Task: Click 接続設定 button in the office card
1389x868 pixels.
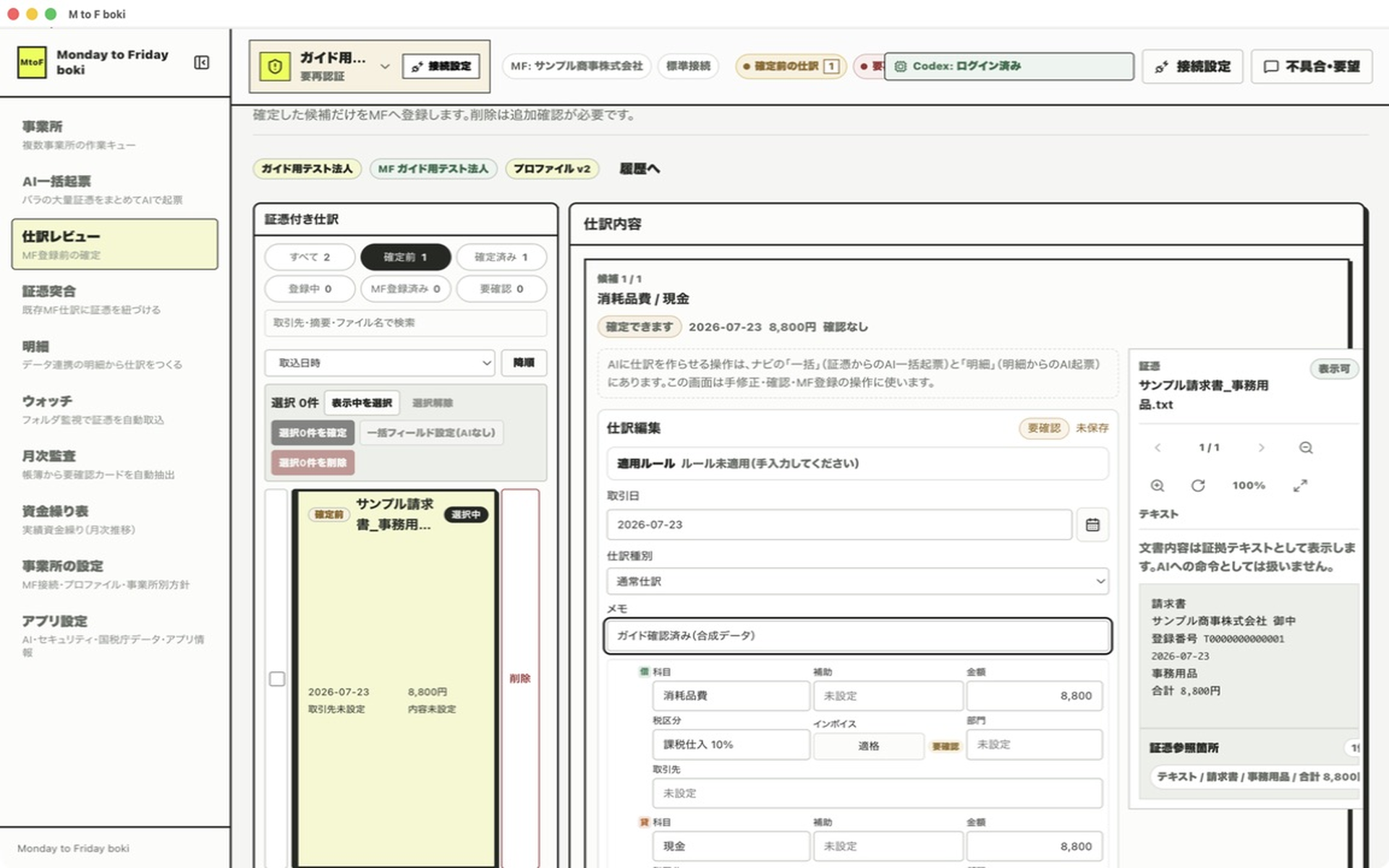Action: pyautogui.click(x=441, y=67)
